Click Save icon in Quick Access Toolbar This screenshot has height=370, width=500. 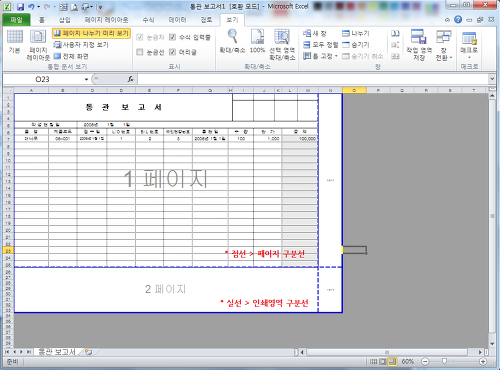click(x=20, y=7)
